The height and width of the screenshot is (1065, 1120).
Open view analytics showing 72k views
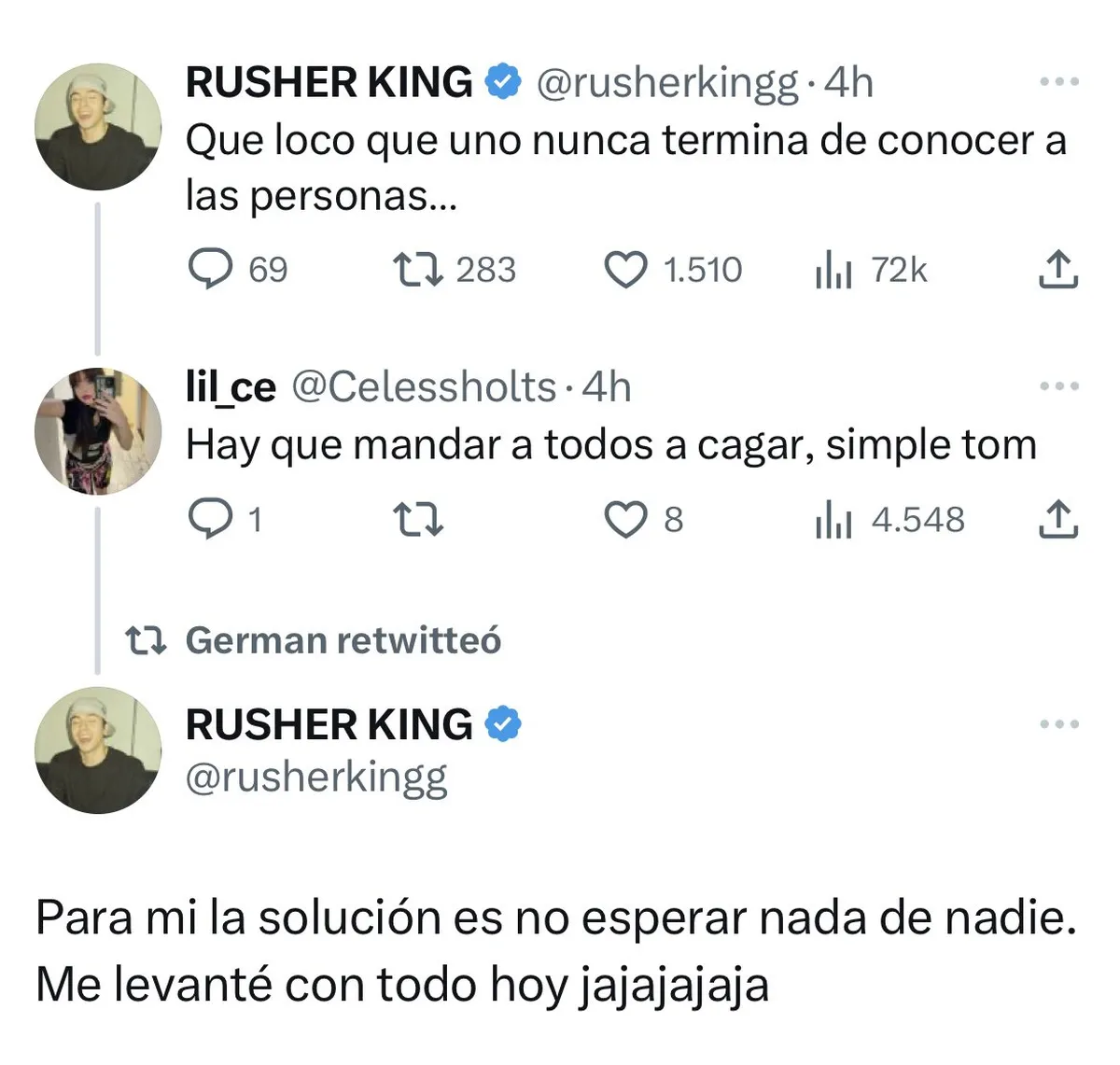[837, 270]
